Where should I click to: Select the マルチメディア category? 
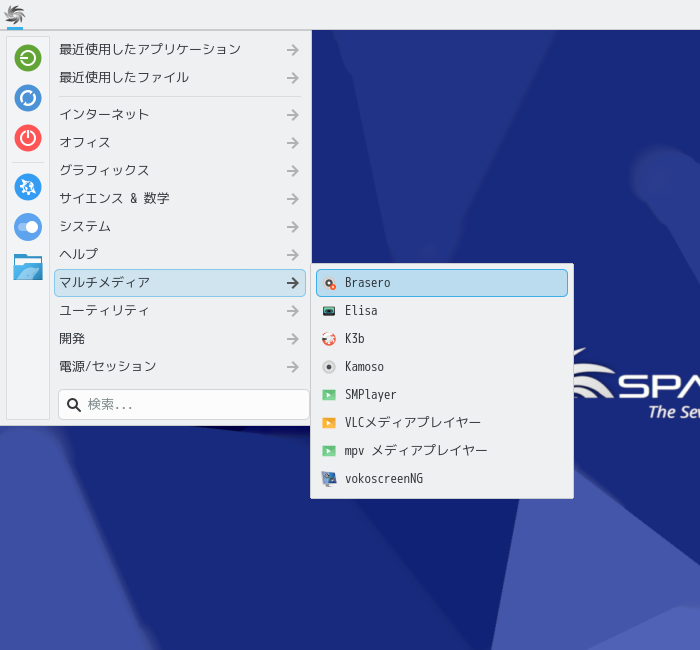click(180, 283)
